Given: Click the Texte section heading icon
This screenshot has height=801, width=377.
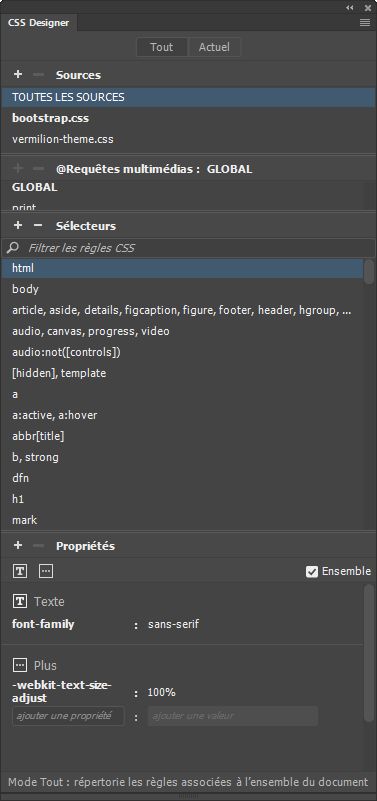Looking at the screenshot, I should (19, 601).
